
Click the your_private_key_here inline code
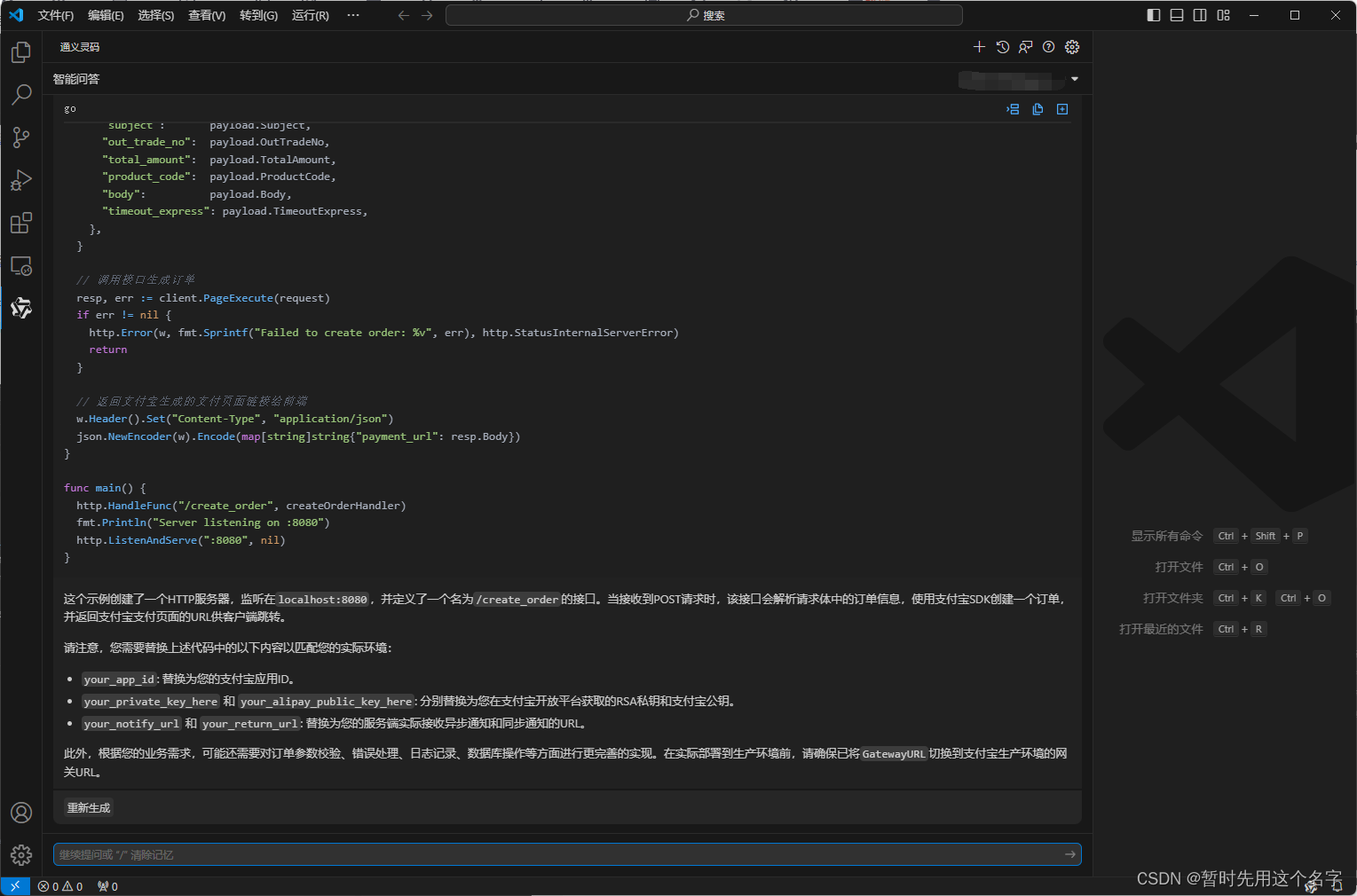click(151, 702)
